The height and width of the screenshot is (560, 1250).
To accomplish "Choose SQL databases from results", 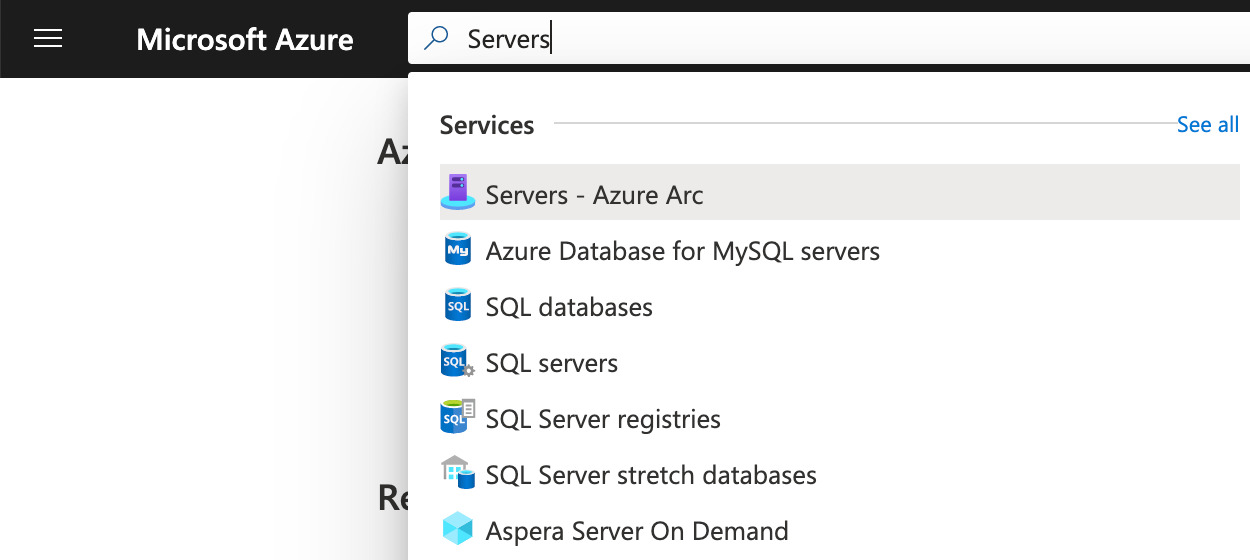I will pyautogui.click(x=840, y=306).
